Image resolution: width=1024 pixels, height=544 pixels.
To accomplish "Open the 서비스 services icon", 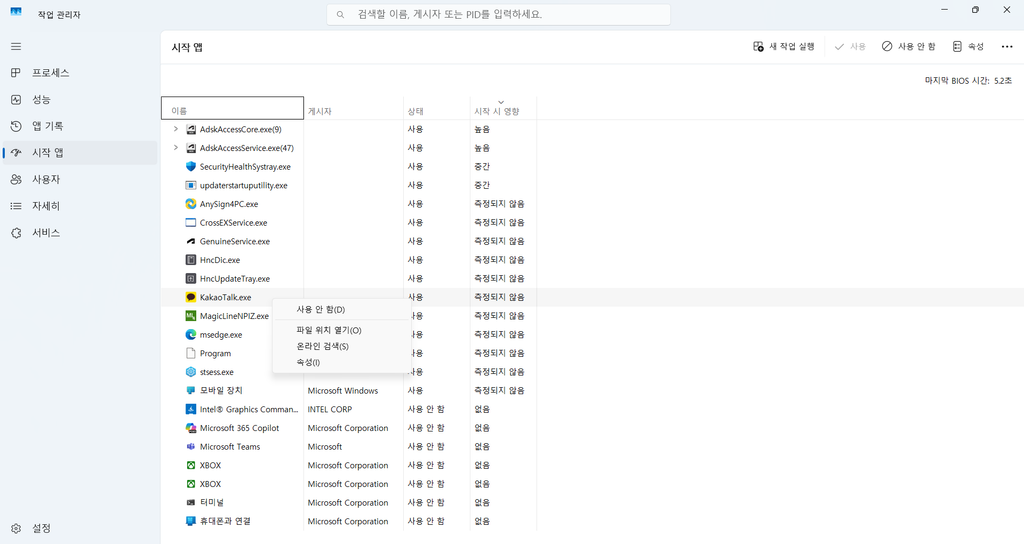I will [x=16, y=232].
